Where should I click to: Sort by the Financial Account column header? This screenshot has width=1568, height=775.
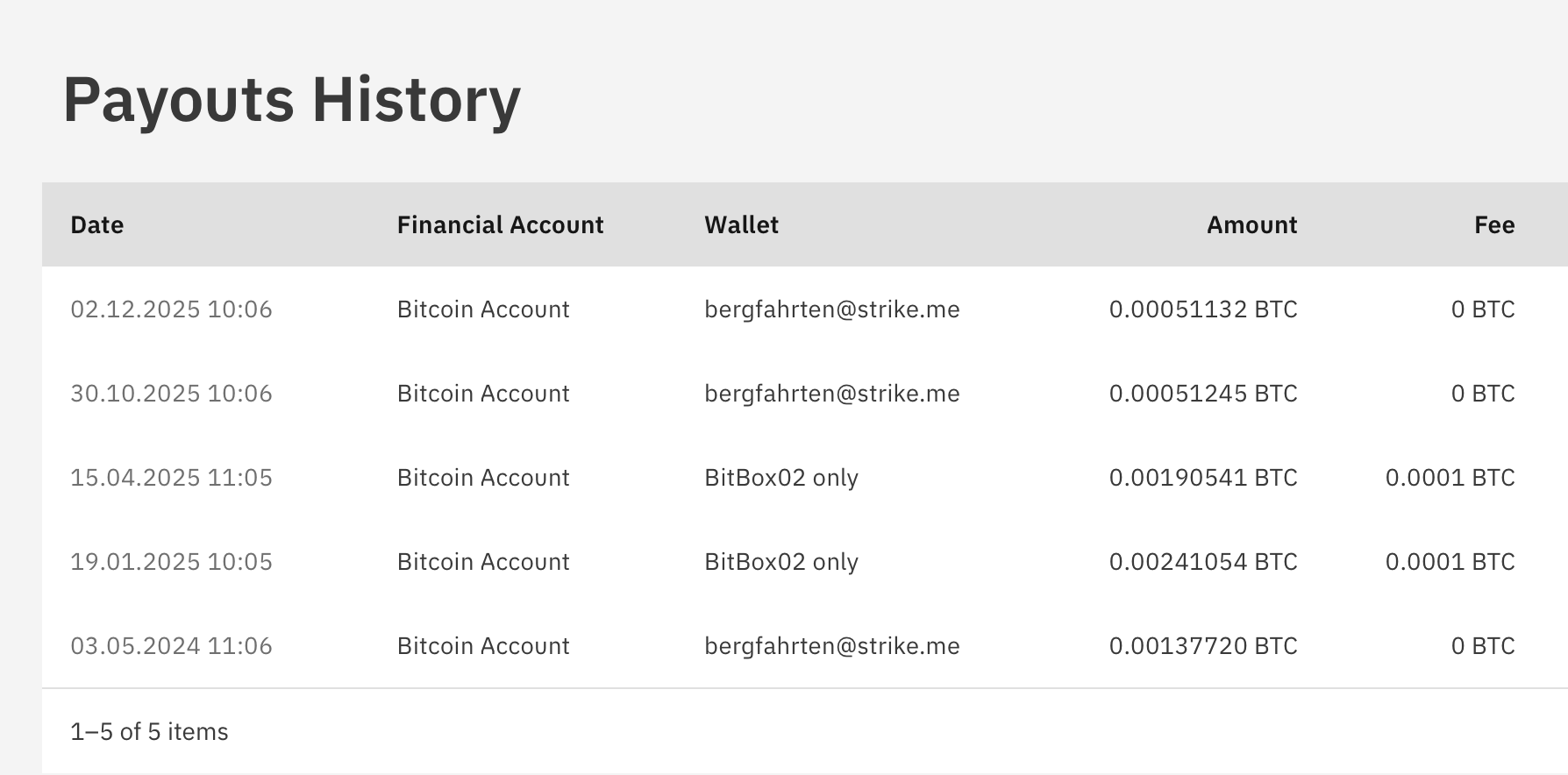tap(500, 225)
